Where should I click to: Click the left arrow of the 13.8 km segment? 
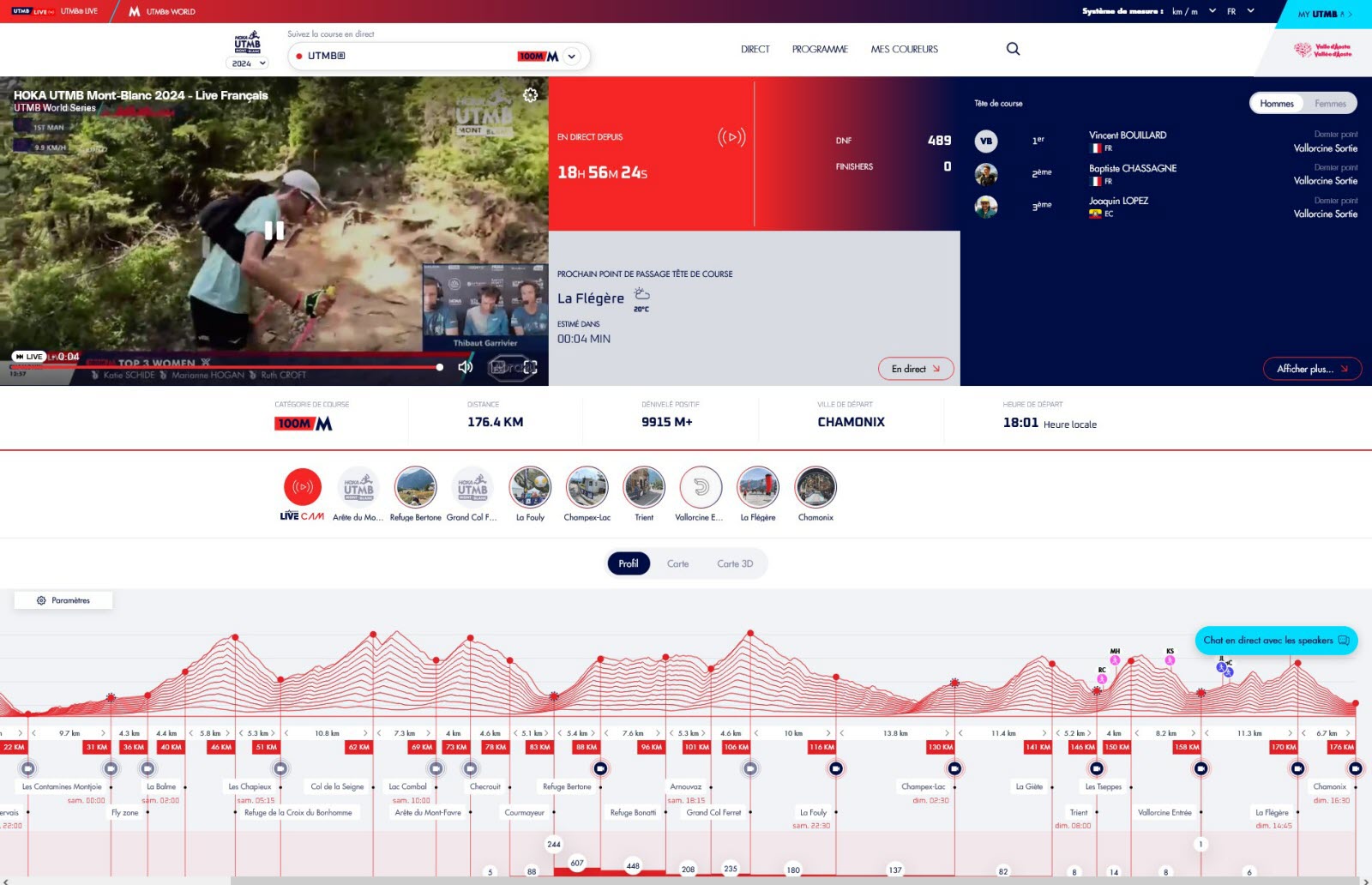(842, 733)
